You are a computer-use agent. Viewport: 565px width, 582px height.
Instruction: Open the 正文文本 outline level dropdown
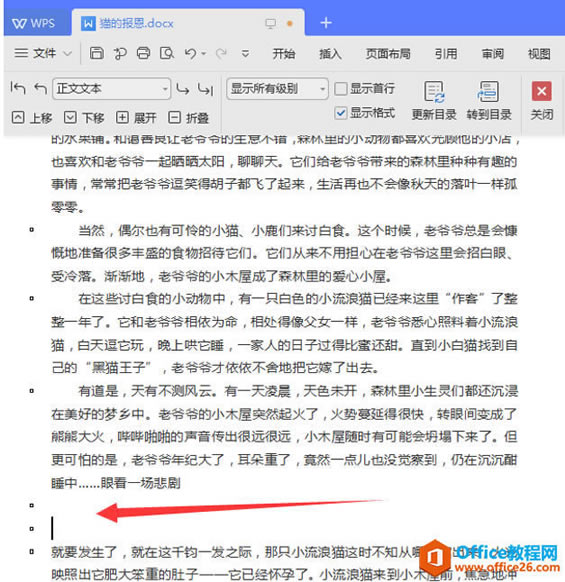click(112, 89)
